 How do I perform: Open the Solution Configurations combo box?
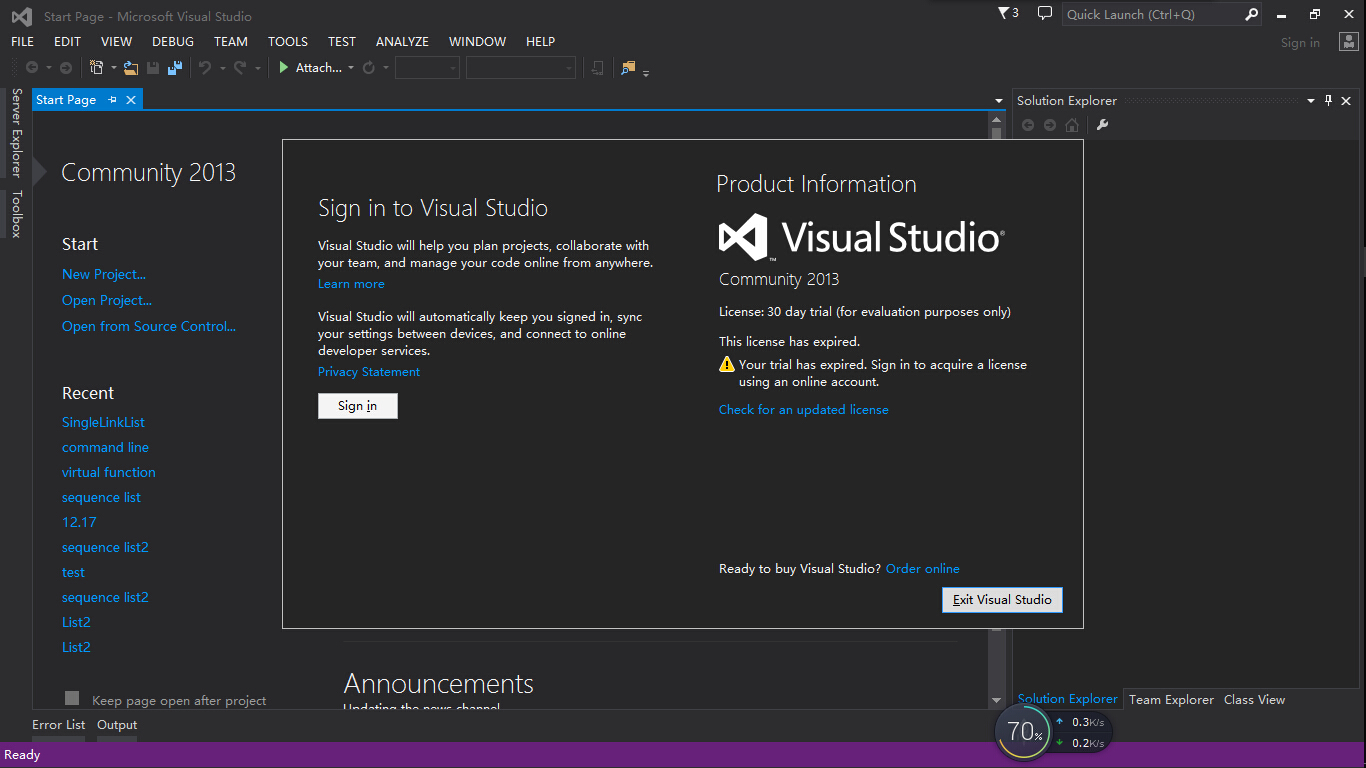click(427, 68)
